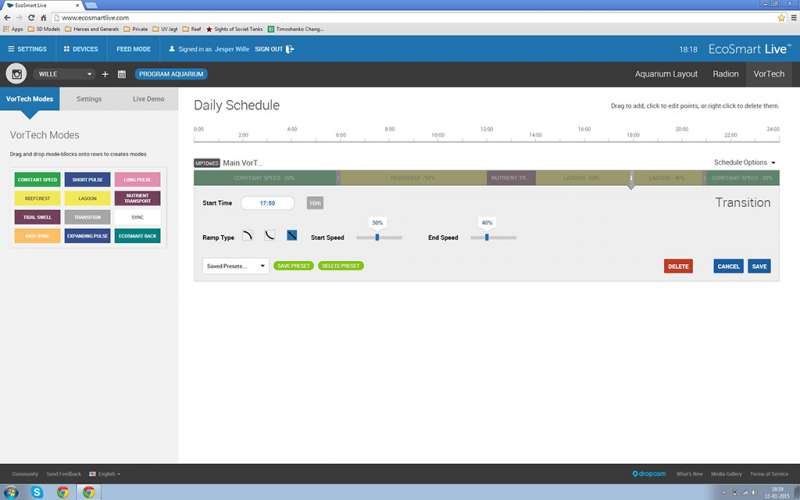Viewport: 800px width, 500px height.
Task: Click the Settings hamburger menu icon
Action: click(x=12, y=48)
